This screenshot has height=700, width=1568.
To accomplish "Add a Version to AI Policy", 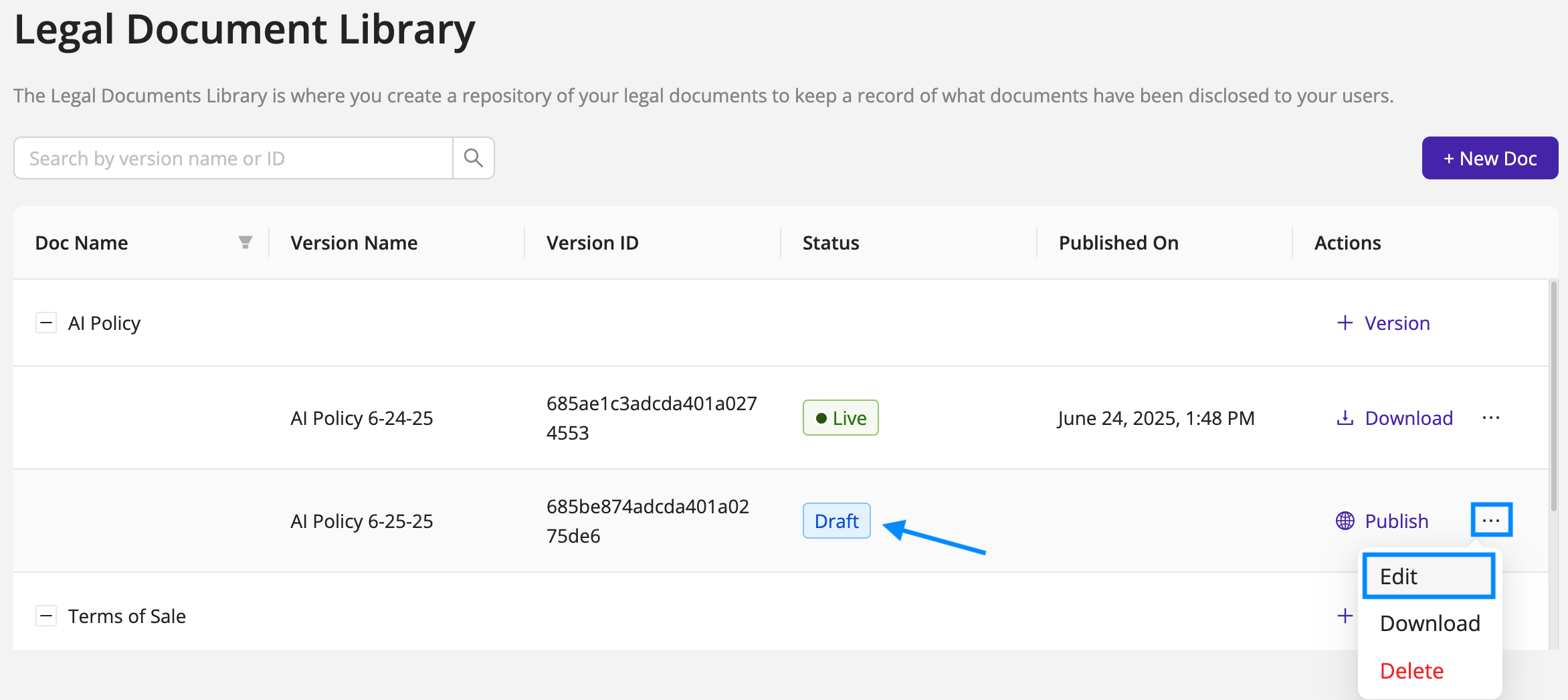I will coord(1397,323).
